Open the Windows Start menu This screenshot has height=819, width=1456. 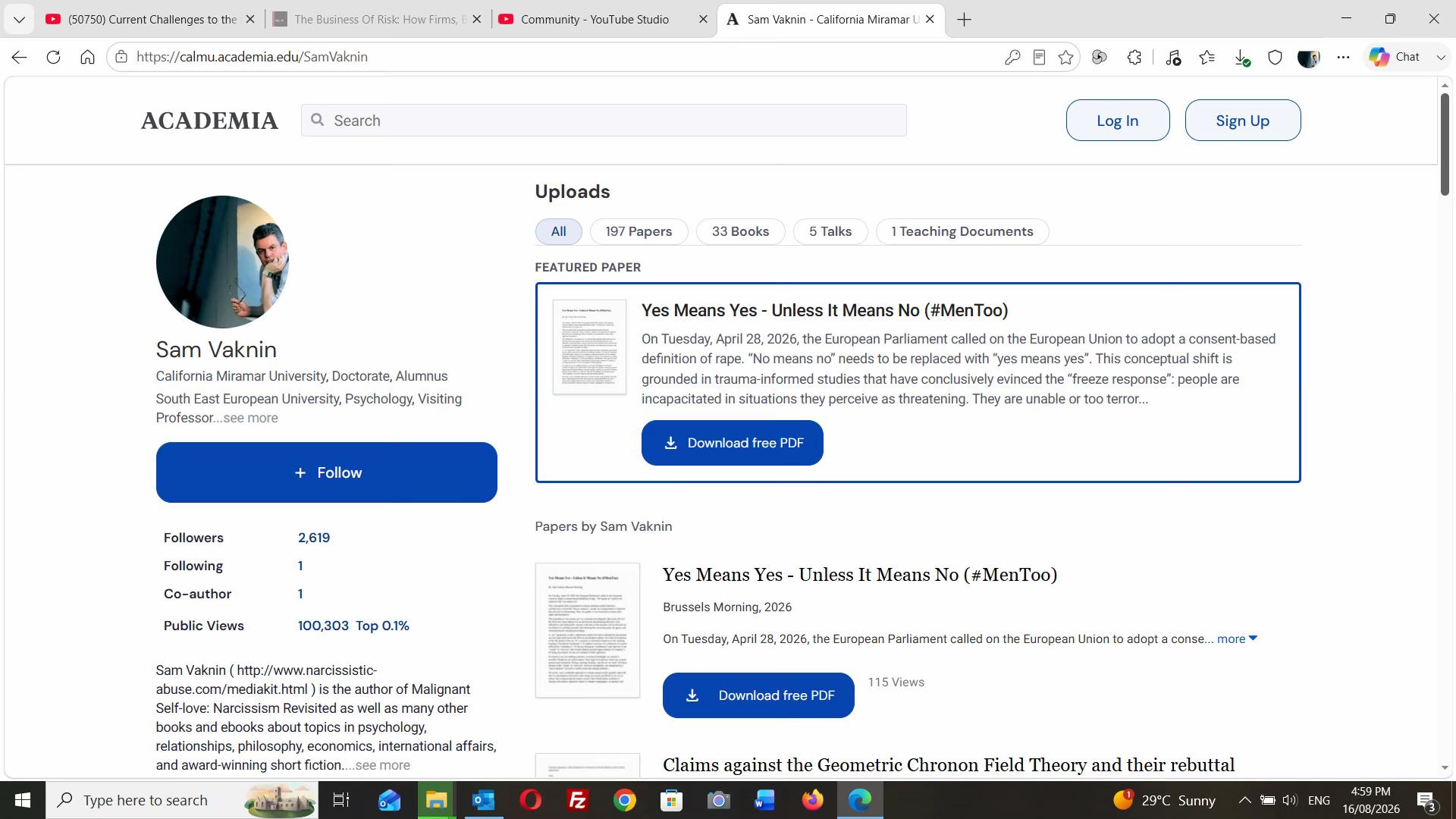tap(23, 800)
